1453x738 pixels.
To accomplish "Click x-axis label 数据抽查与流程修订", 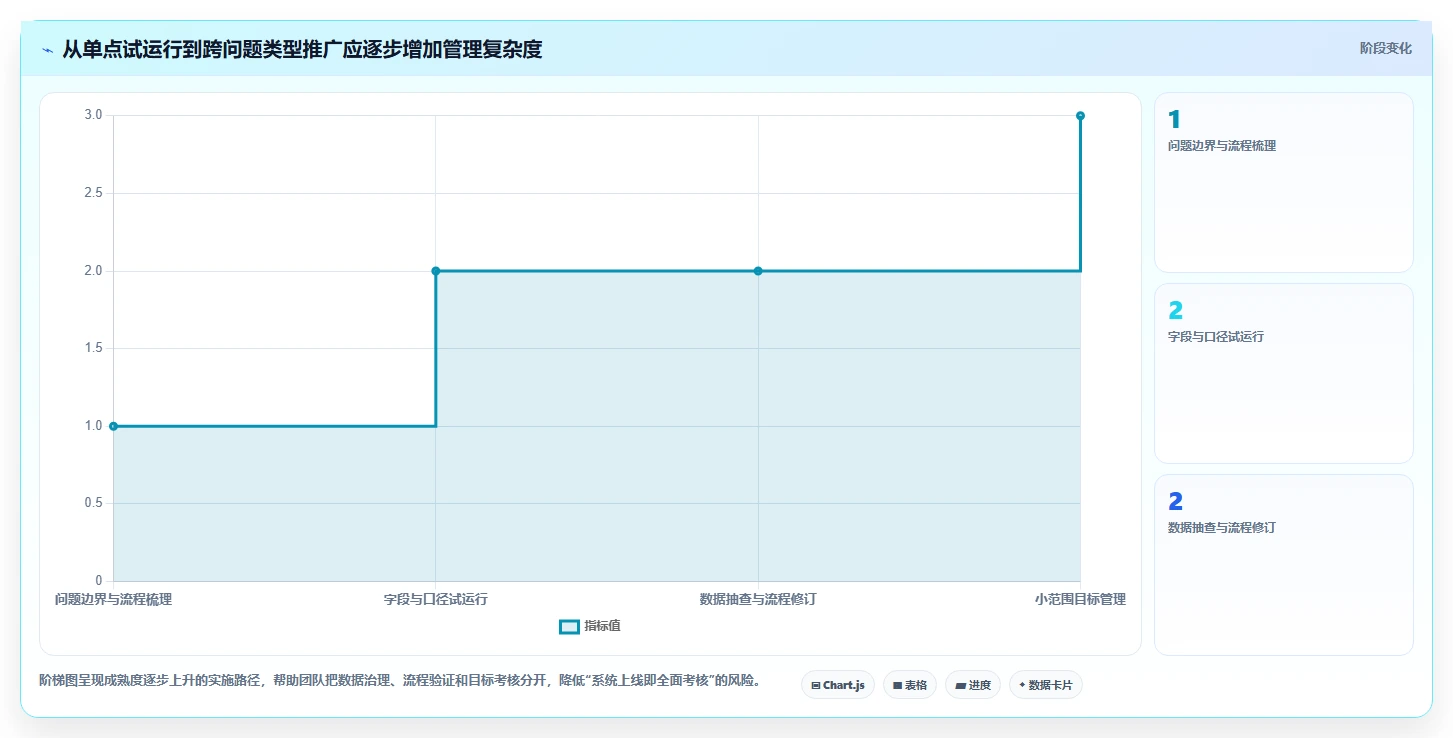I will 758,600.
